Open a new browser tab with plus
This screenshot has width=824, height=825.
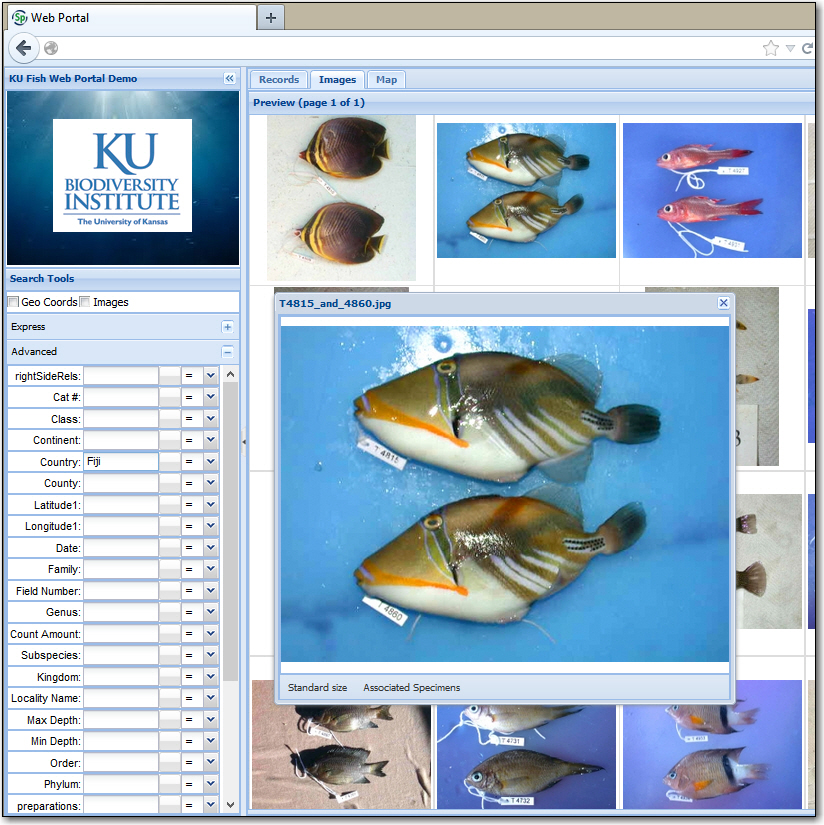(271, 18)
